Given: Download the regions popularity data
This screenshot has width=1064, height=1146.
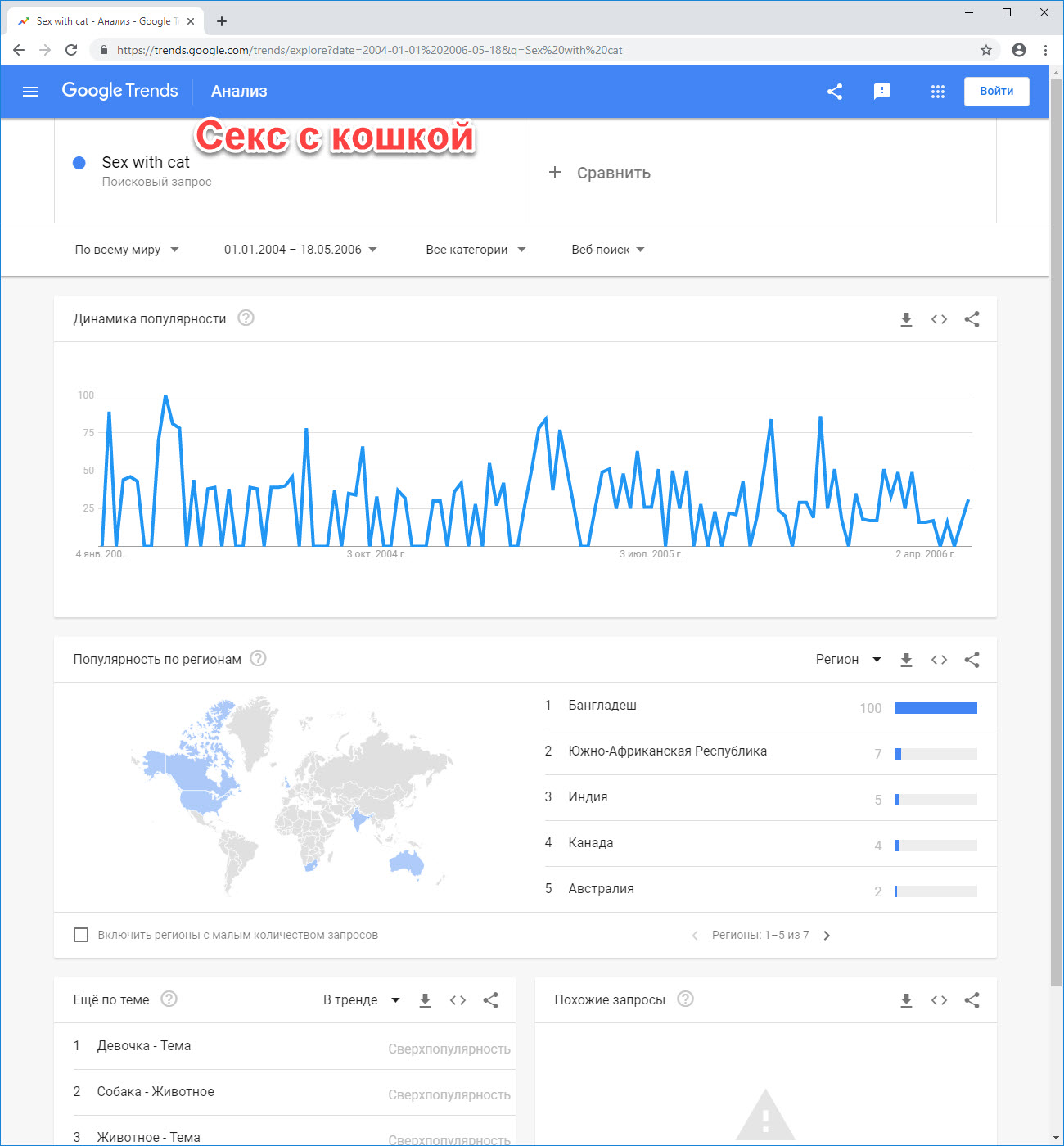Looking at the screenshot, I should tap(906, 660).
